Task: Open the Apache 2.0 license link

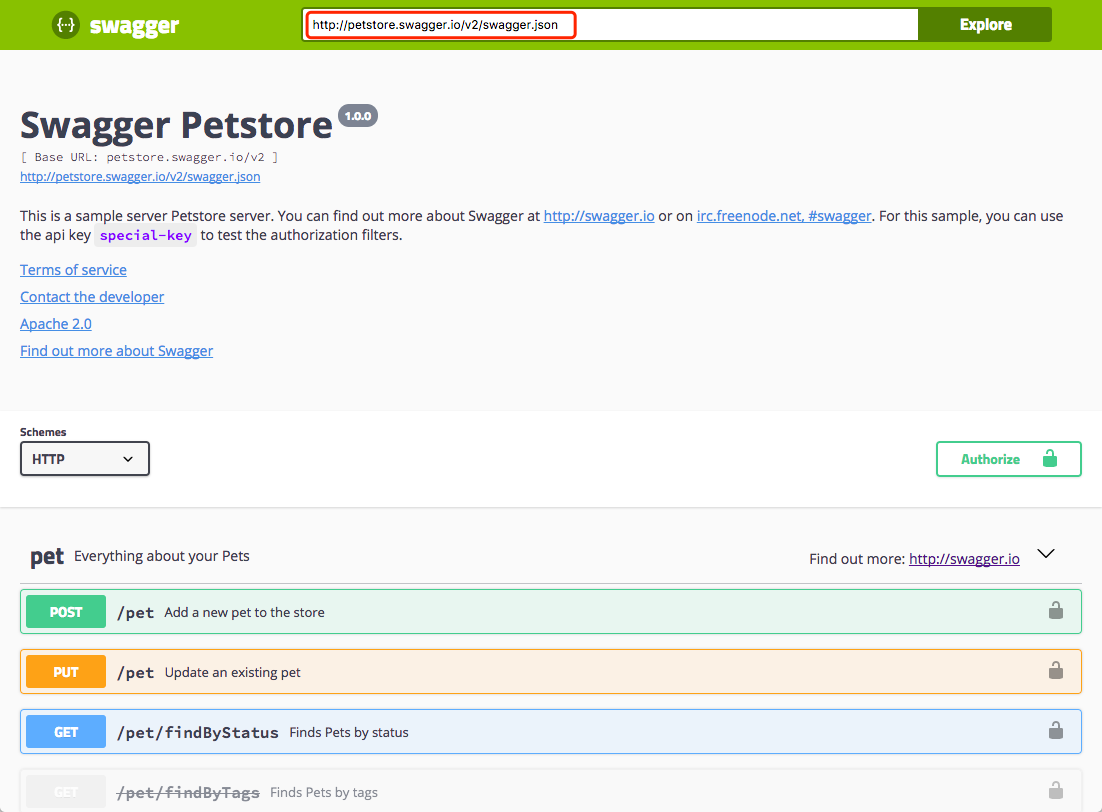Action: 56,324
